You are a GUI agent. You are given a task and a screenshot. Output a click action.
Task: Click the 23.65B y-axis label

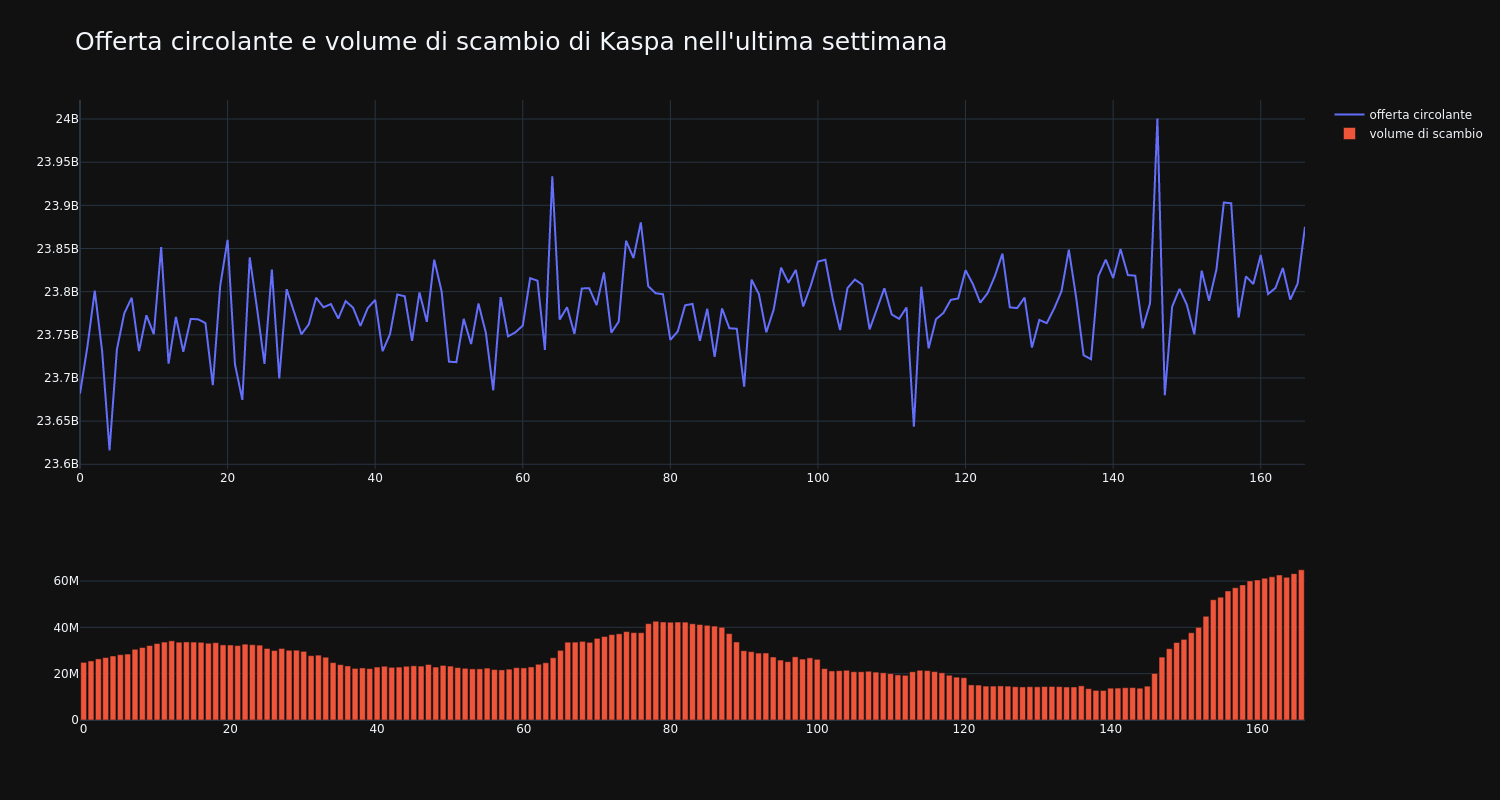[x=58, y=421]
